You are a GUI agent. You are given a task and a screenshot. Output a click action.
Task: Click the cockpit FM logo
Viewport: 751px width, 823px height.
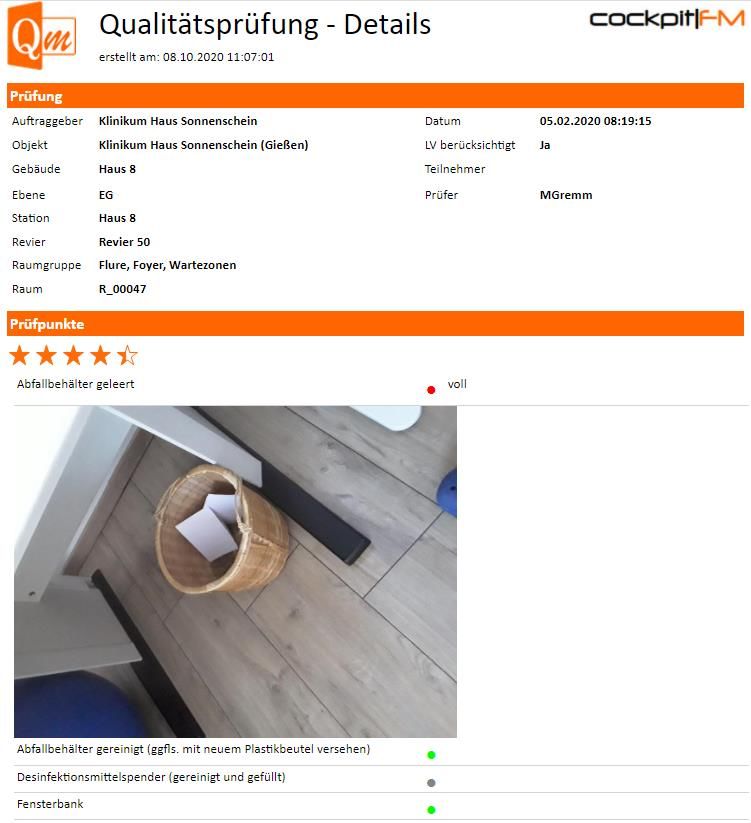[x=667, y=19]
